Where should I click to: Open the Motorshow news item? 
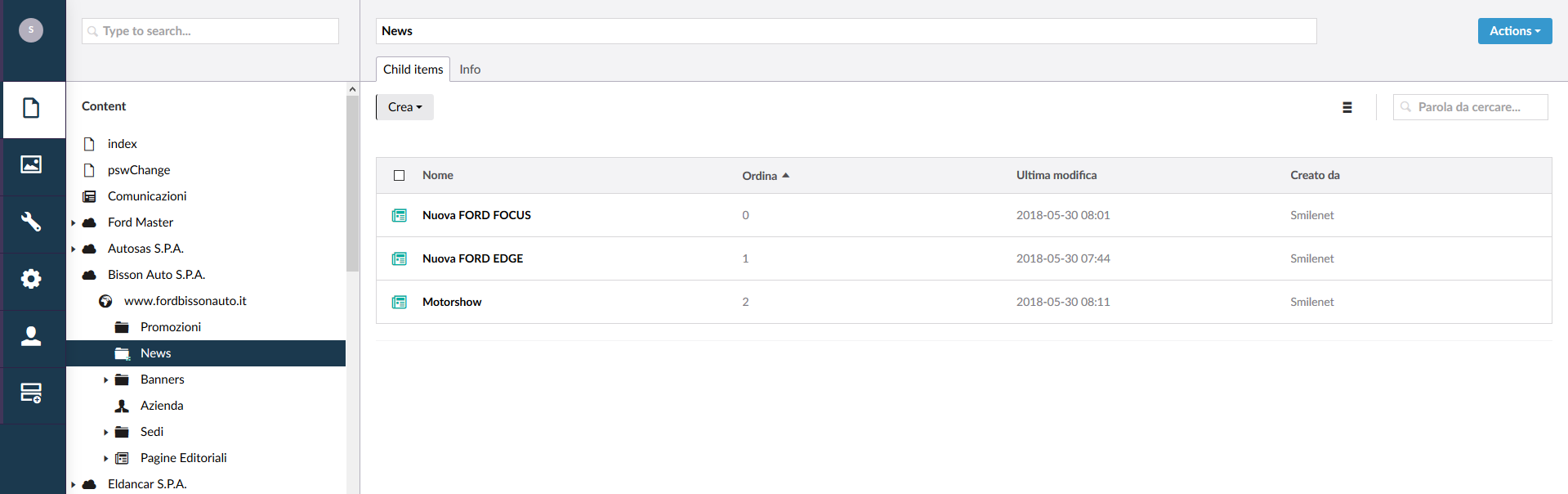[x=452, y=302]
